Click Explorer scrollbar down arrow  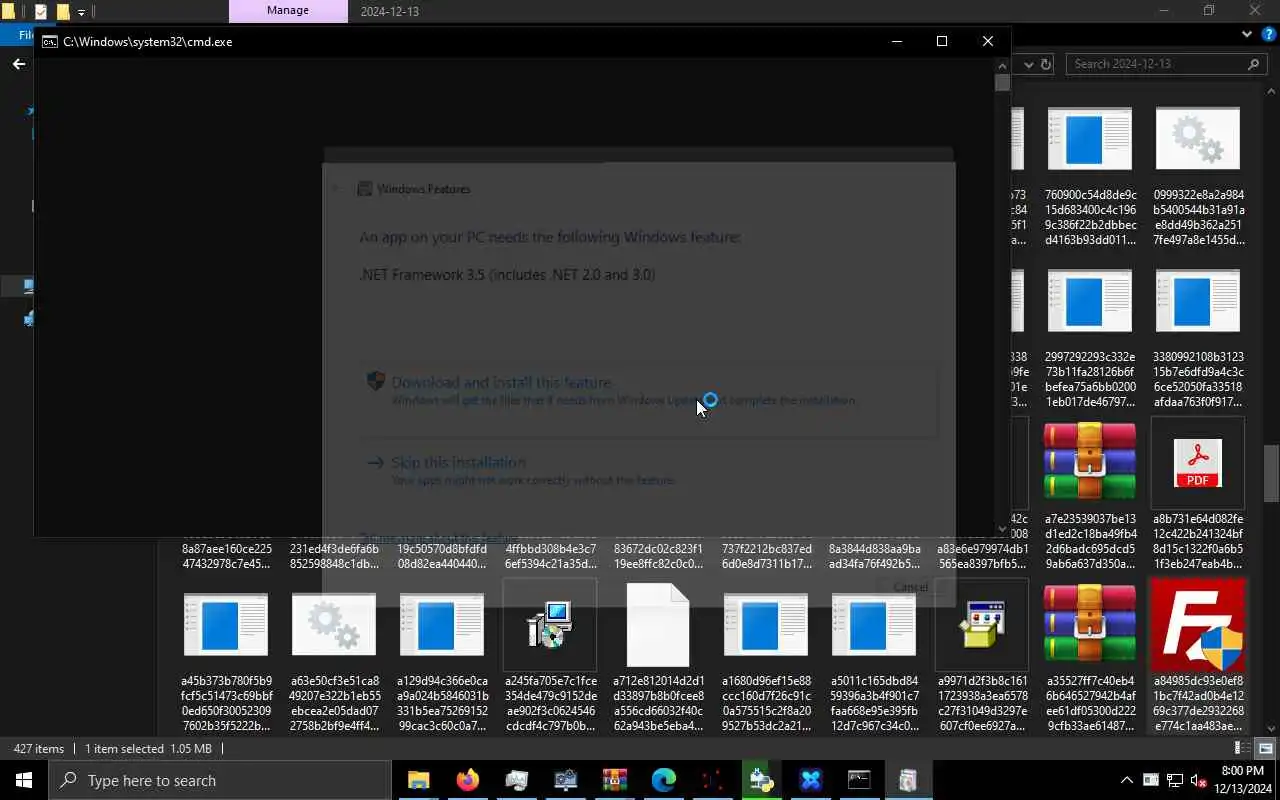click(1272, 728)
